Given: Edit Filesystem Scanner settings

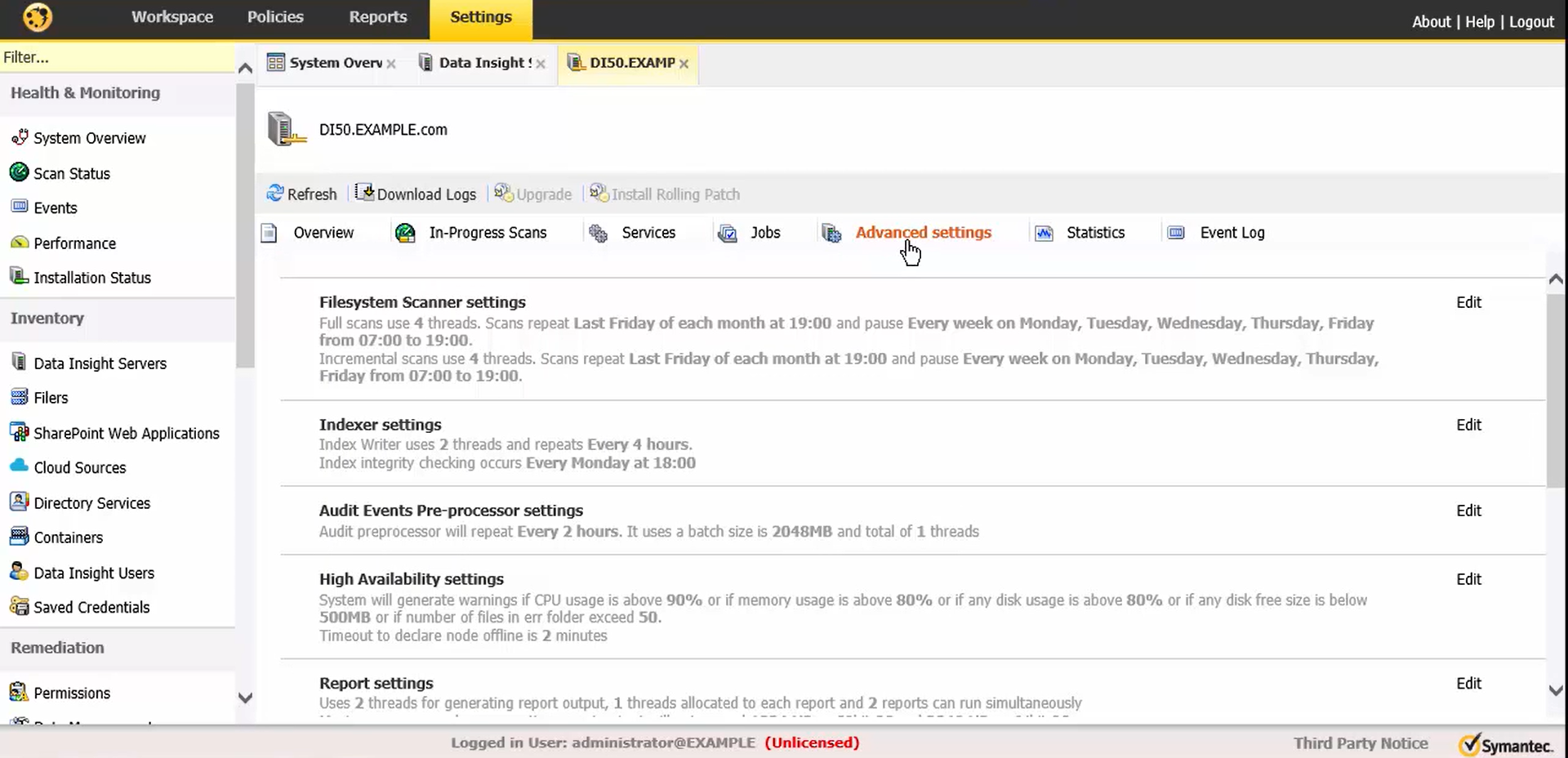Looking at the screenshot, I should tap(1468, 302).
